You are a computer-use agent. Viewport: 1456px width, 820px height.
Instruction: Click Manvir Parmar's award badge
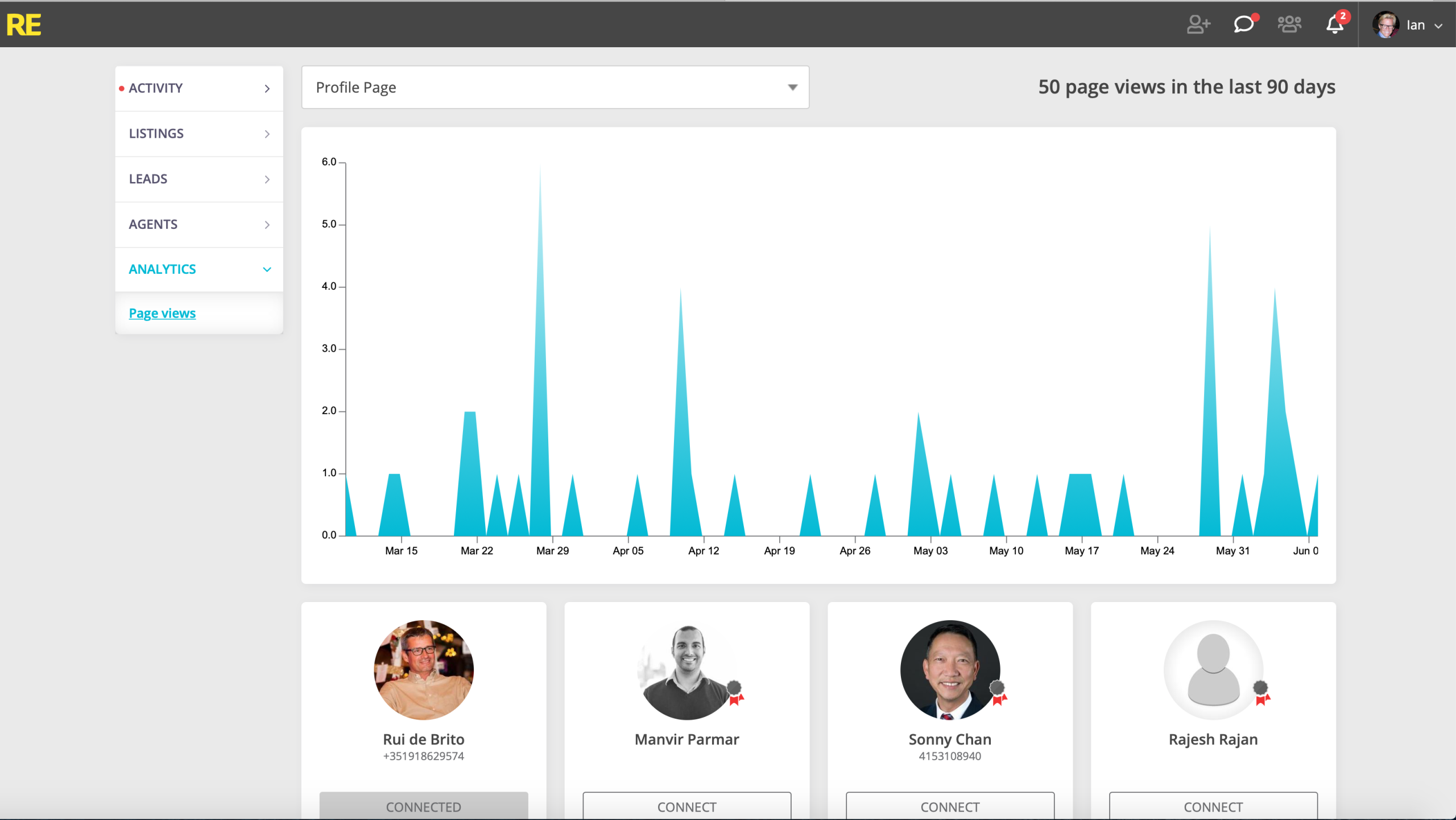point(735,693)
